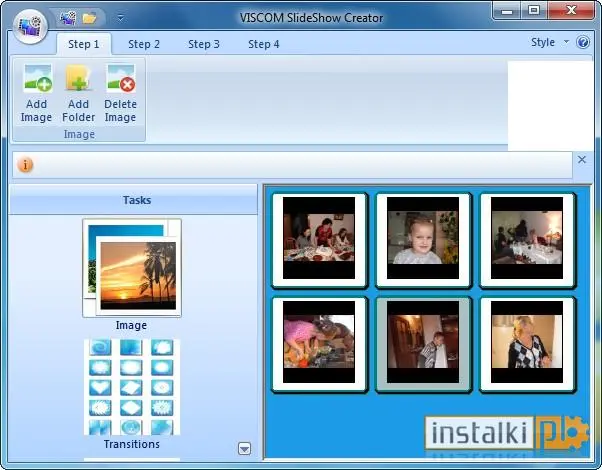Switch to the Step 3 tab

(x=204, y=44)
